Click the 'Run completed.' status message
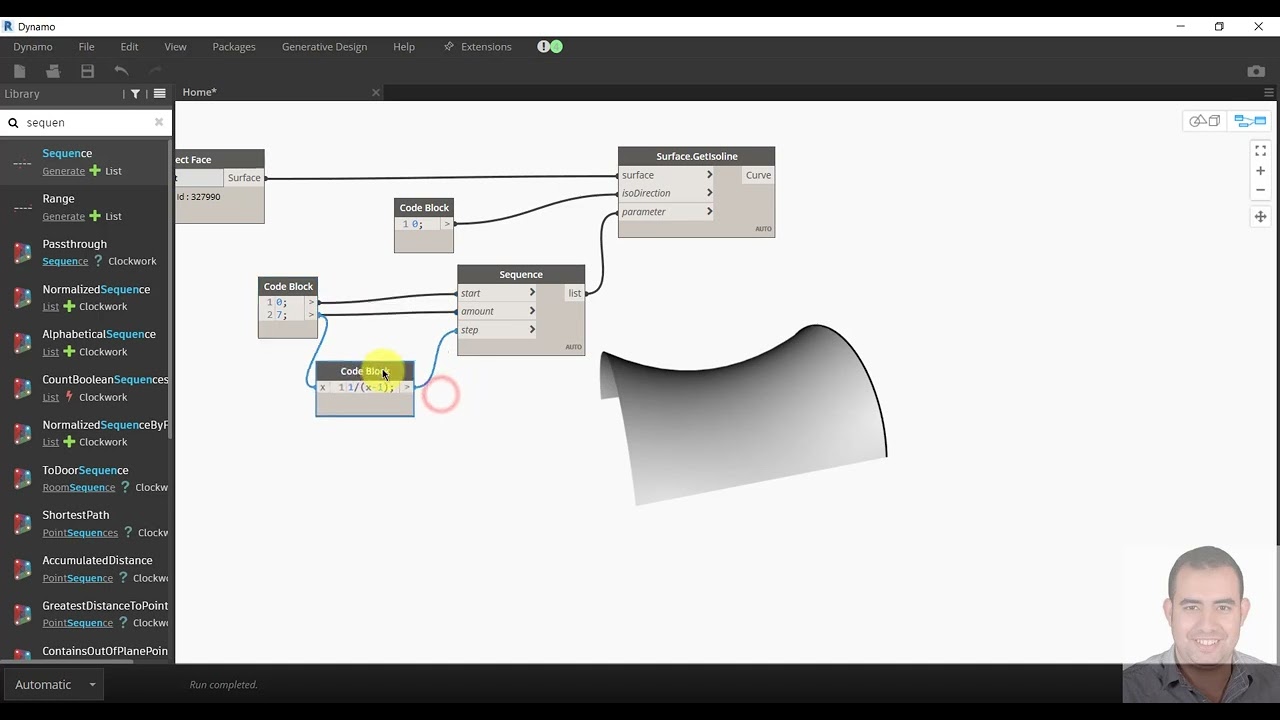1280x720 pixels. point(224,685)
